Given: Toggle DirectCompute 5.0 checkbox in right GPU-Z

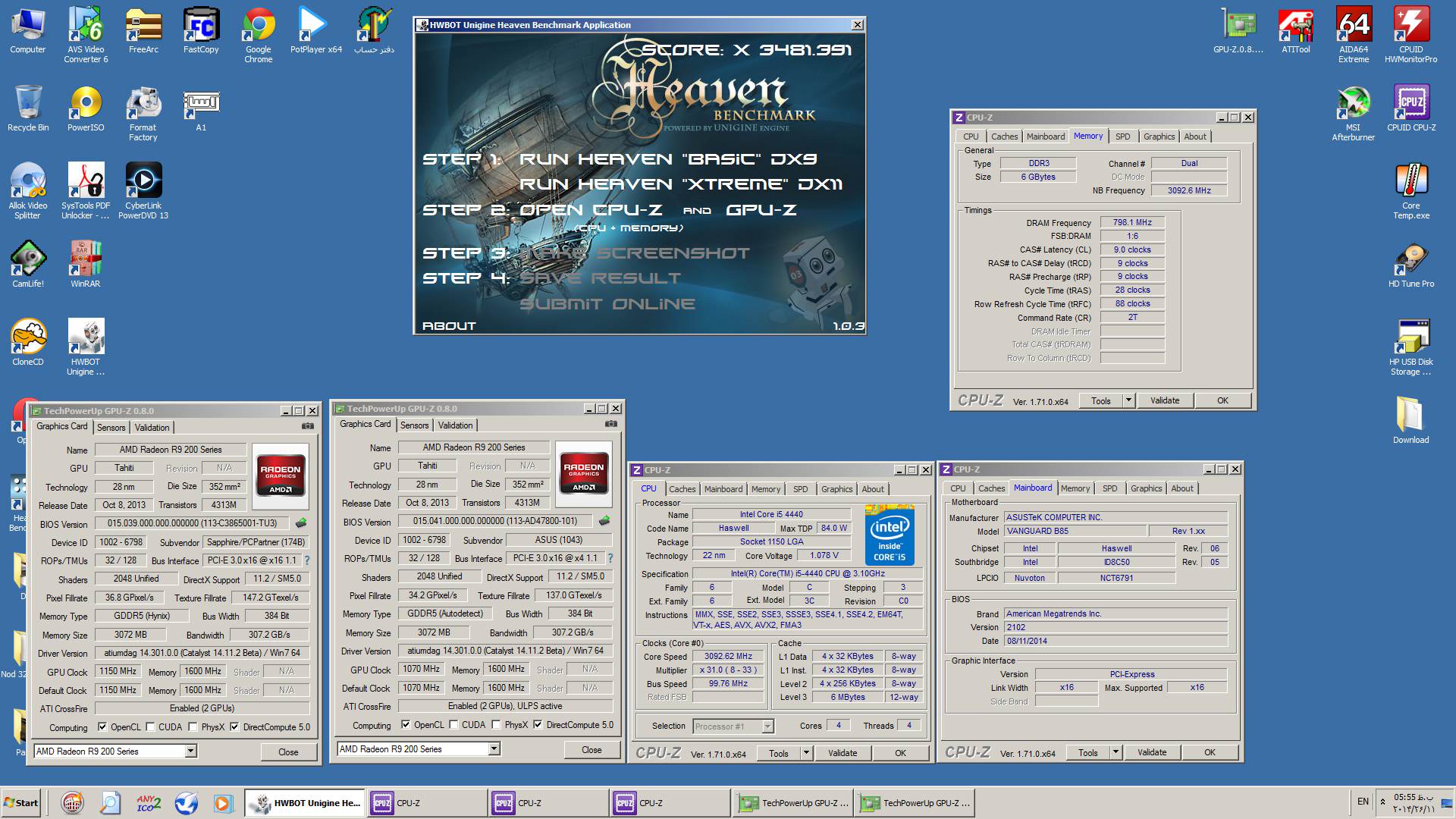Looking at the screenshot, I should [x=538, y=725].
